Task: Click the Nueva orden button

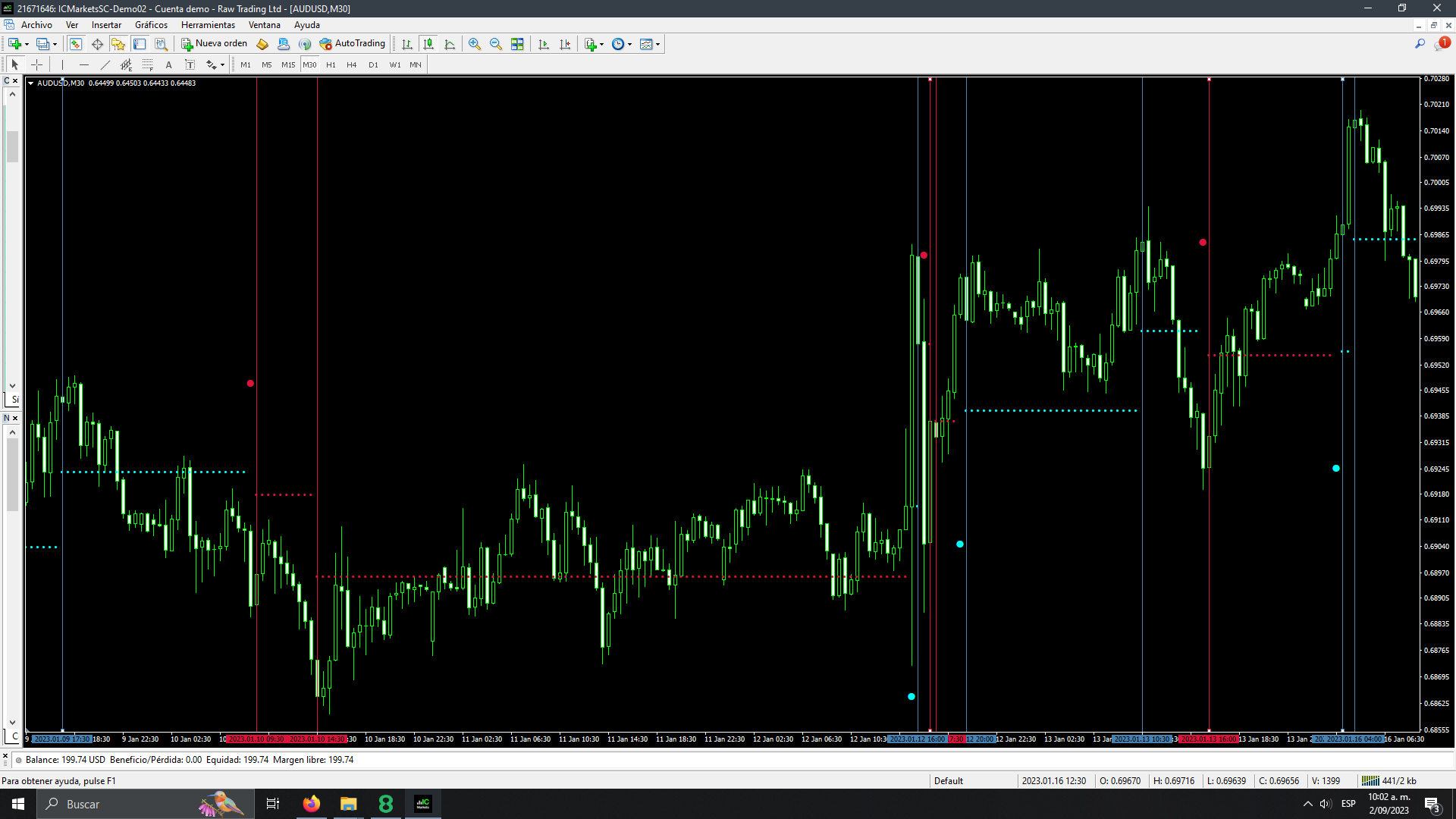Action: (215, 44)
